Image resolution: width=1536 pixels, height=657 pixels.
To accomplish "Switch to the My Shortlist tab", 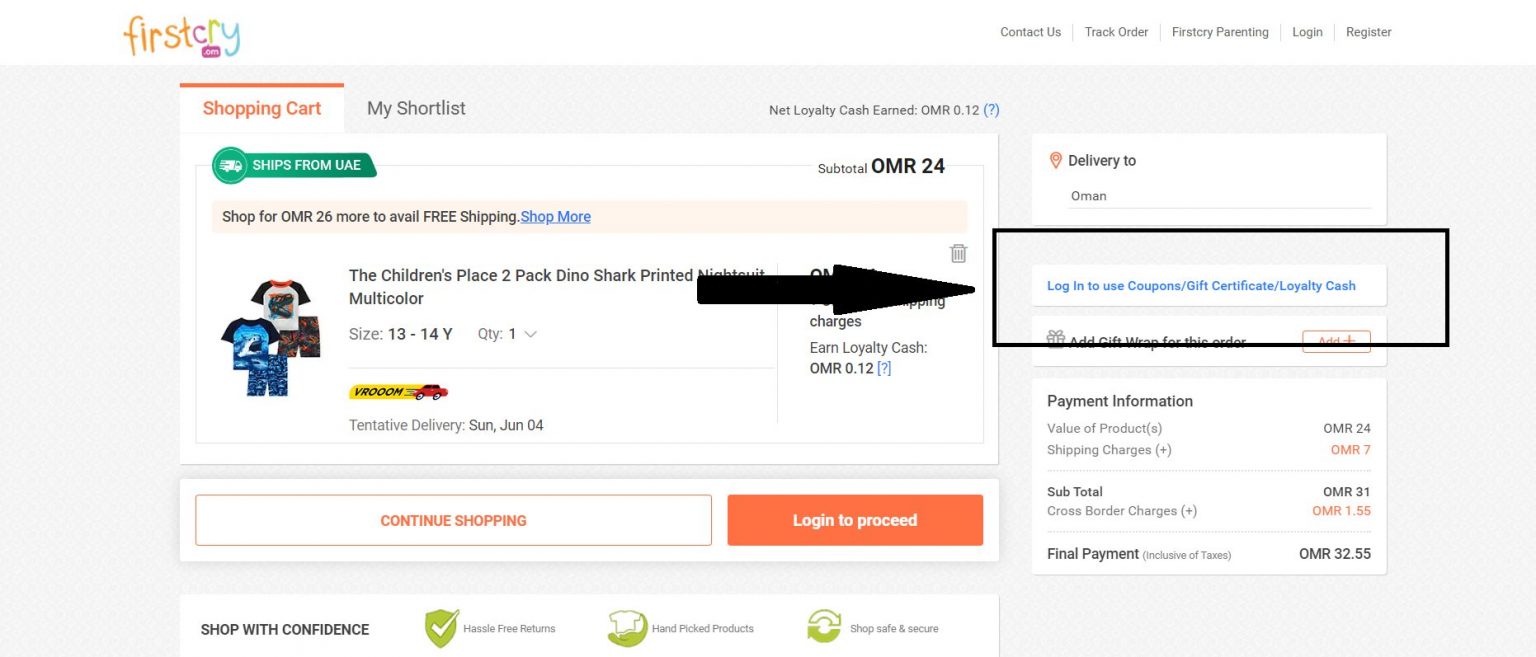I will click(416, 107).
